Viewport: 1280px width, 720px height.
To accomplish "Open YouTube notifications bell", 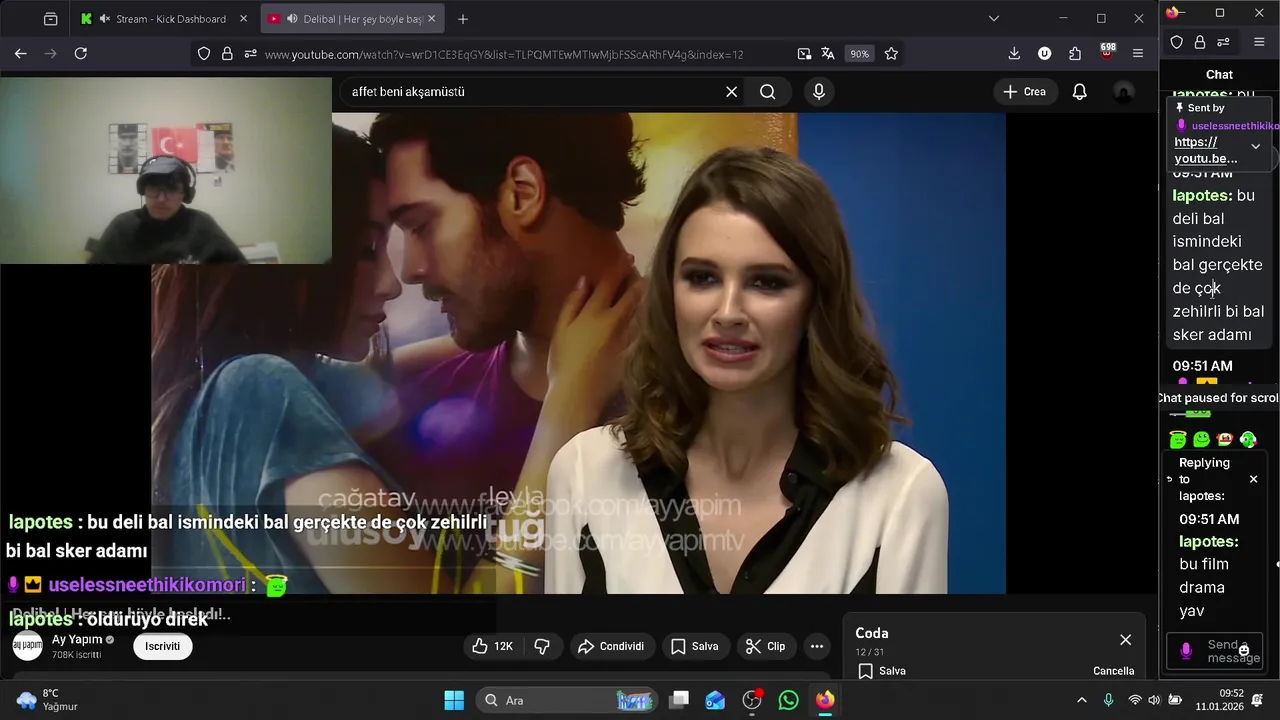I will (1080, 92).
